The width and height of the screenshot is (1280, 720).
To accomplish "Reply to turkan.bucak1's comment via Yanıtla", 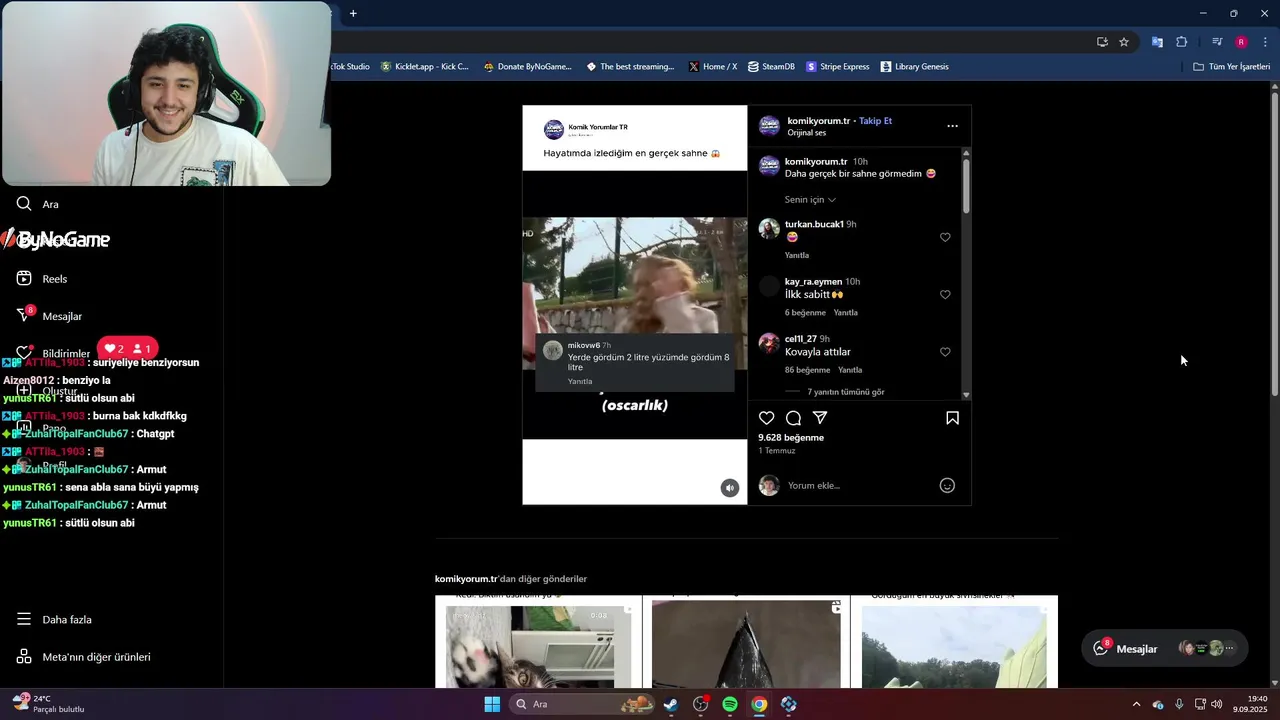I will [797, 255].
